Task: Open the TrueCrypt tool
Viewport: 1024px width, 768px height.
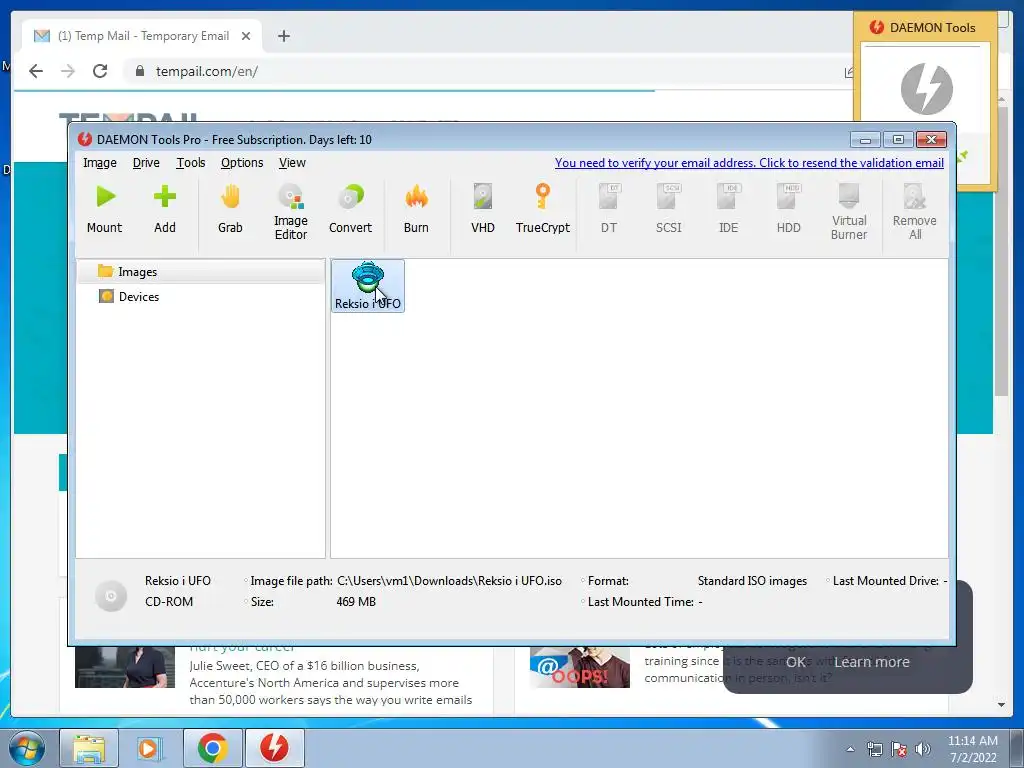Action: [543, 209]
